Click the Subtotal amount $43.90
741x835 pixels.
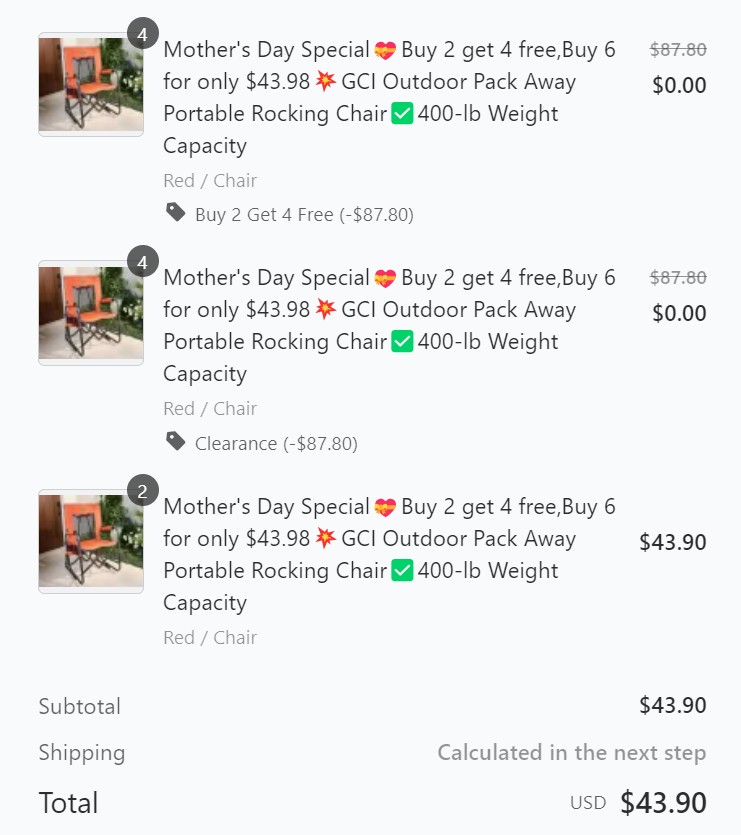coord(673,705)
